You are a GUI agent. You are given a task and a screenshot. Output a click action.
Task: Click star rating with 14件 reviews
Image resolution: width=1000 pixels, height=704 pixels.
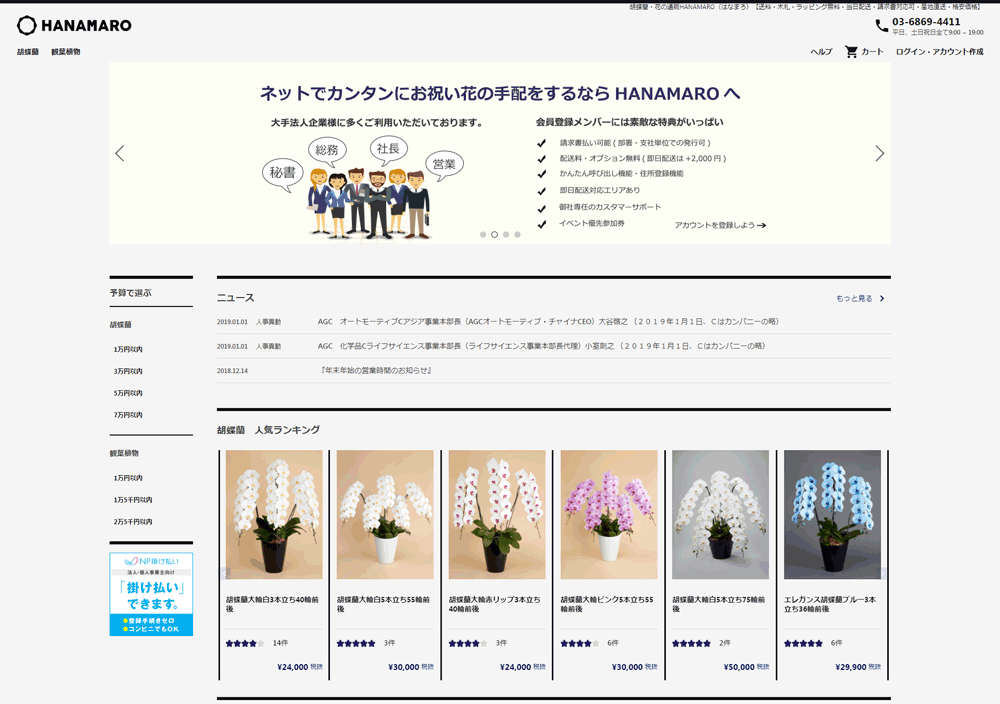coord(245,643)
